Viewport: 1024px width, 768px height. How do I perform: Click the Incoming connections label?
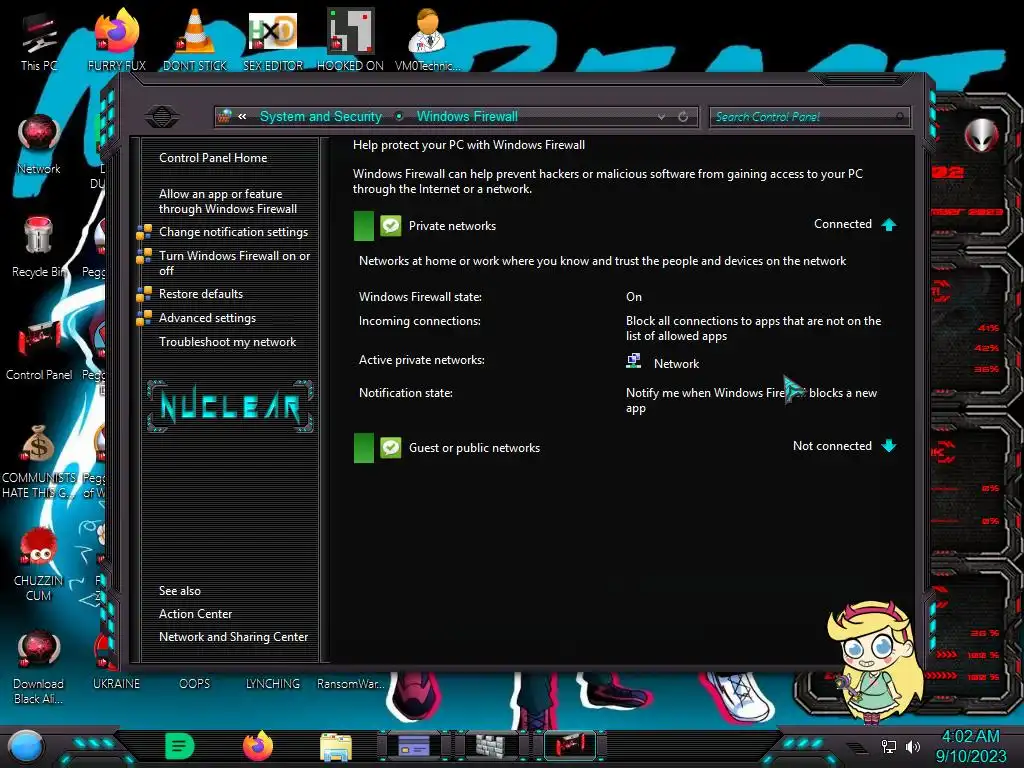point(419,321)
